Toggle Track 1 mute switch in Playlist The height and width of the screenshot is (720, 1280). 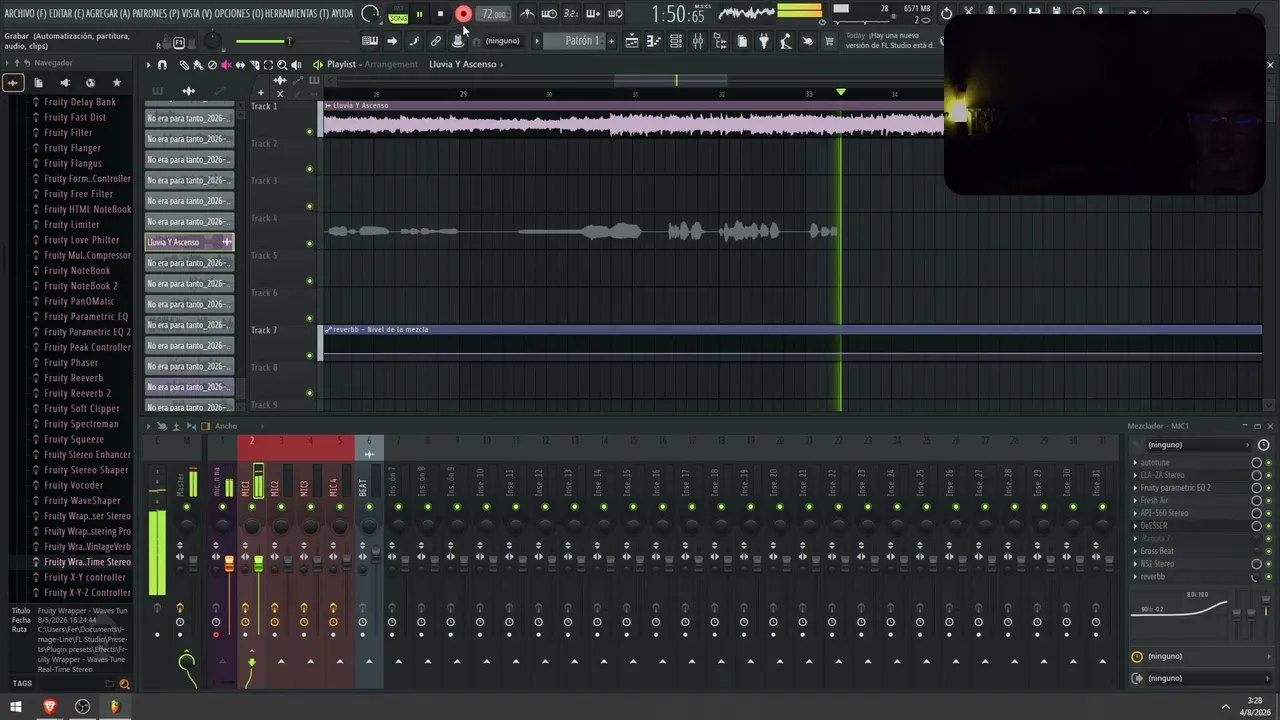[x=310, y=132]
